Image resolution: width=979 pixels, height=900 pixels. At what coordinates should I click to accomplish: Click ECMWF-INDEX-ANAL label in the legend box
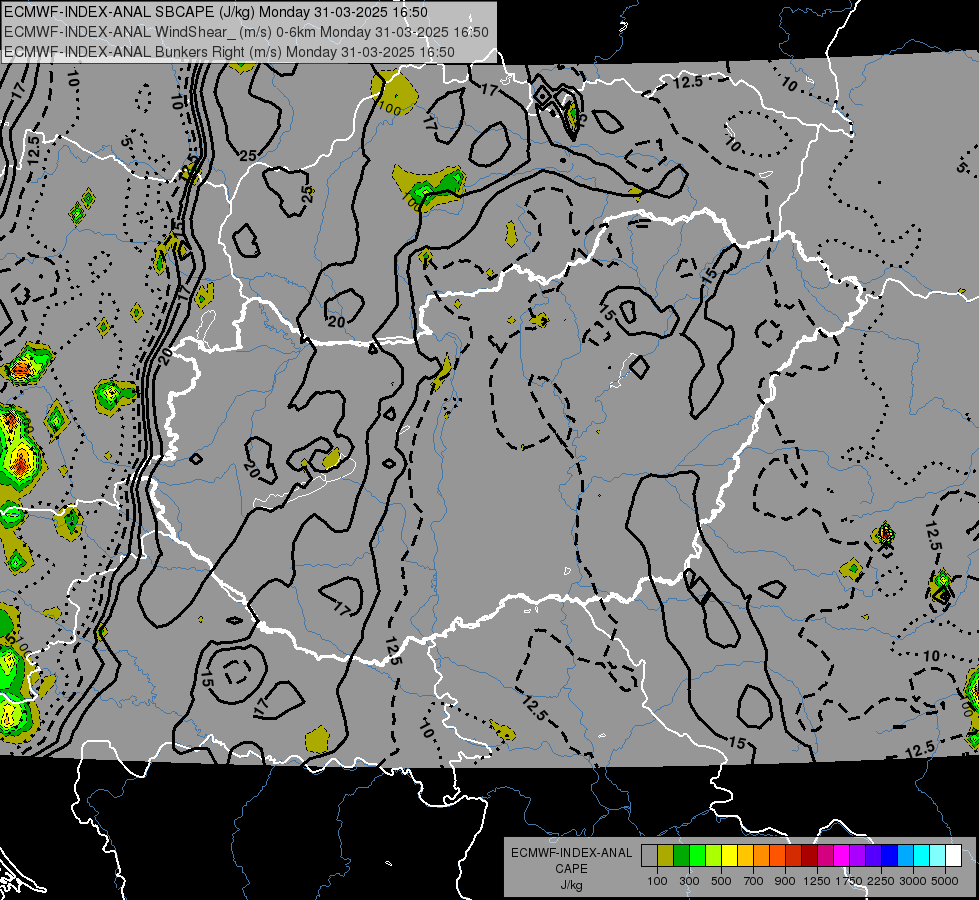point(571,853)
